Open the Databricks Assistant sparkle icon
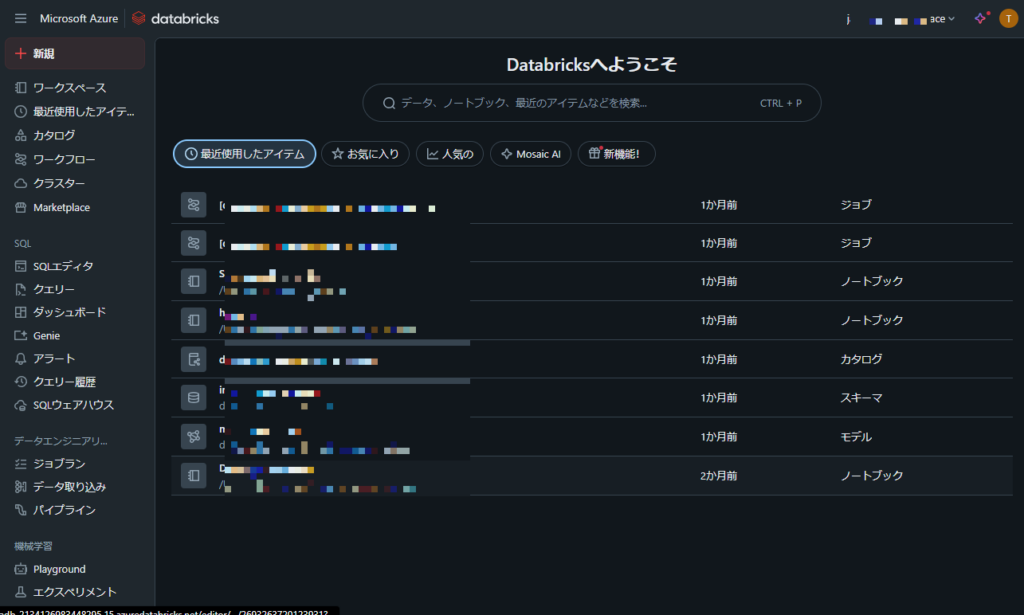The image size is (1024, 615). click(x=980, y=18)
